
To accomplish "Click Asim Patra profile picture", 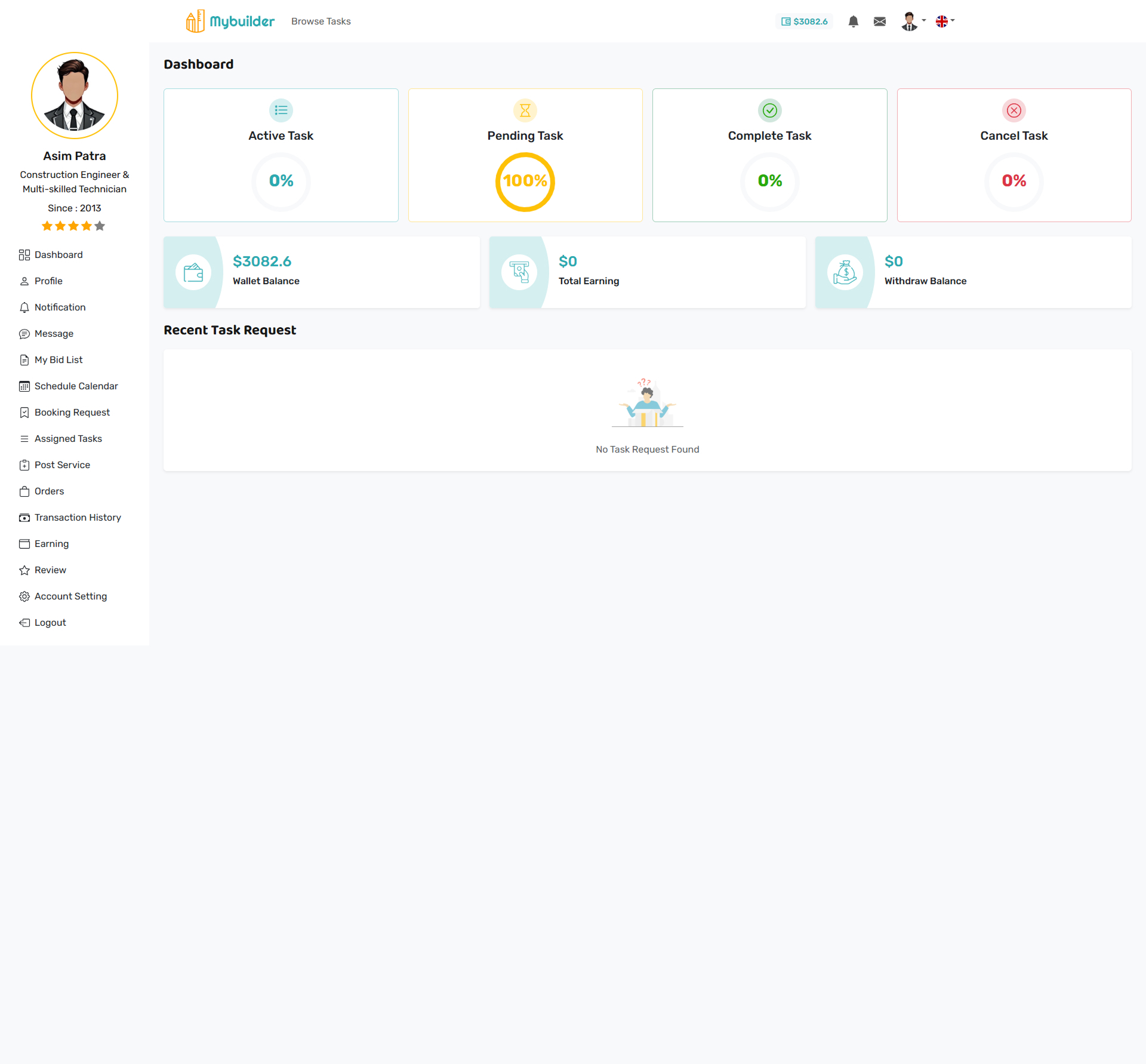I will tap(75, 96).
